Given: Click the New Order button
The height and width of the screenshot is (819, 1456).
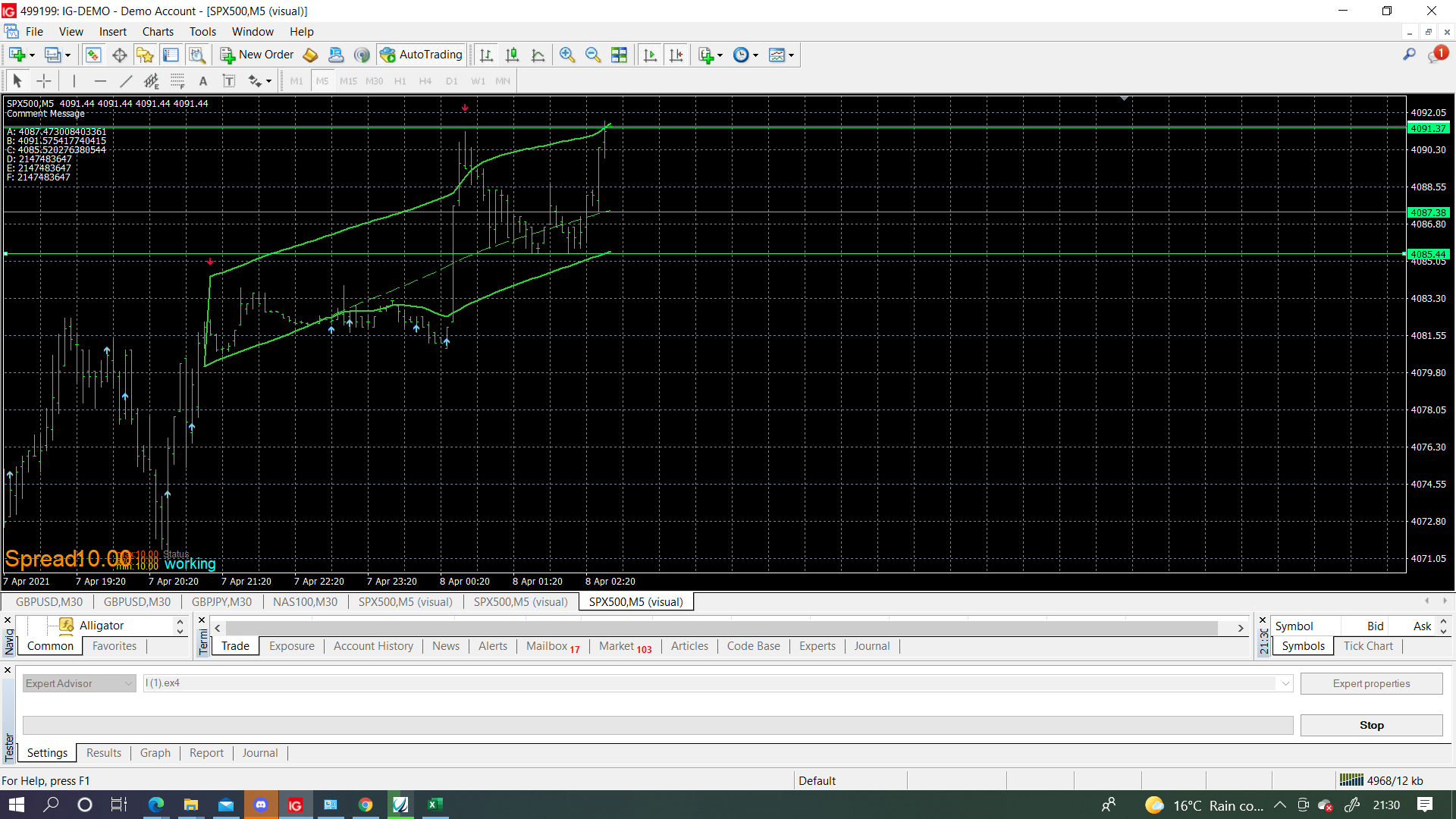Looking at the screenshot, I should 256,55.
